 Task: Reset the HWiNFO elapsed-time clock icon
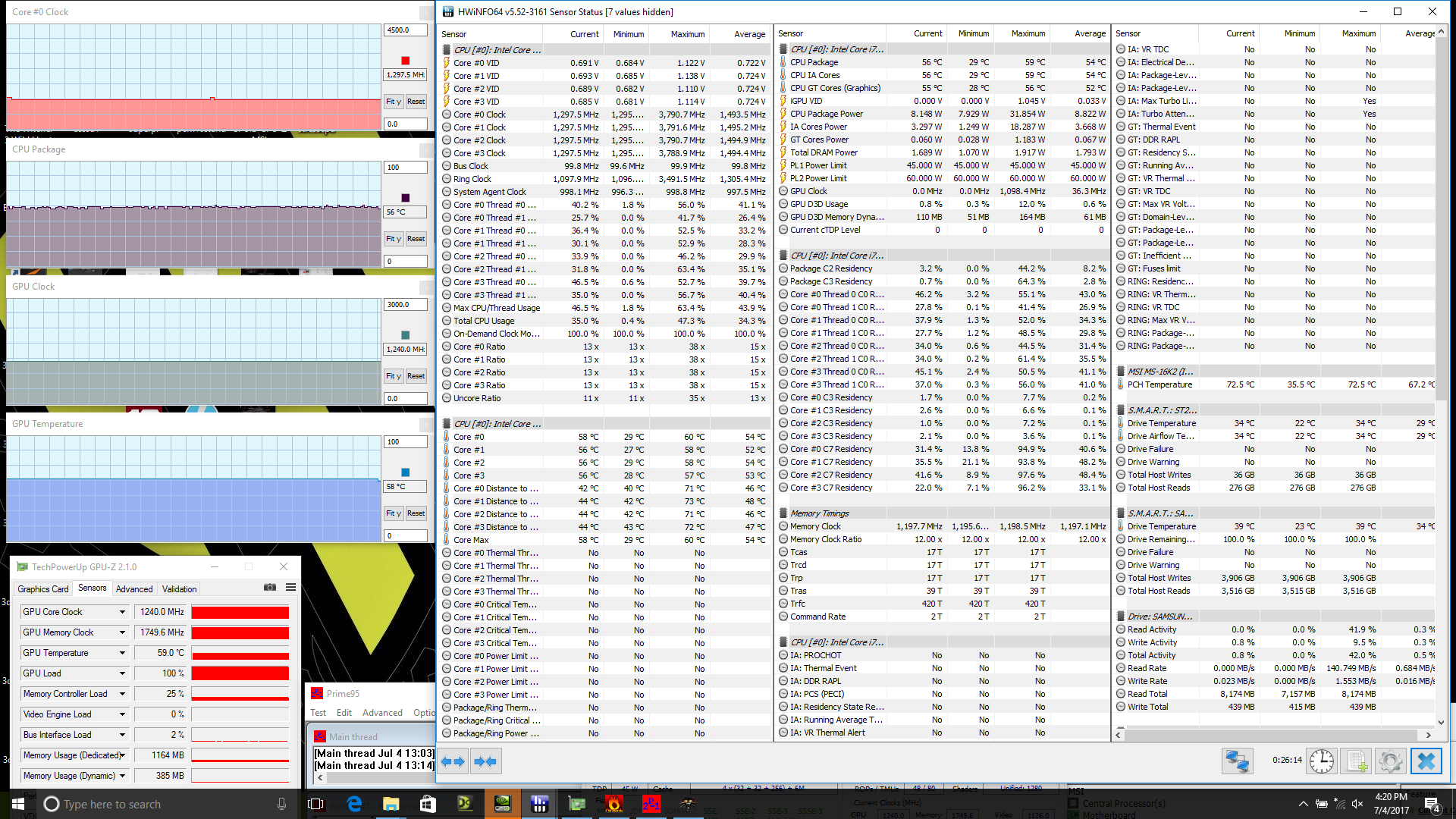[x=1321, y=761]
